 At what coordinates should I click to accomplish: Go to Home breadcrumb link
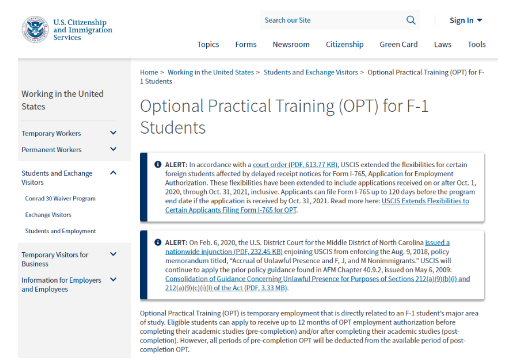point(149,72)
